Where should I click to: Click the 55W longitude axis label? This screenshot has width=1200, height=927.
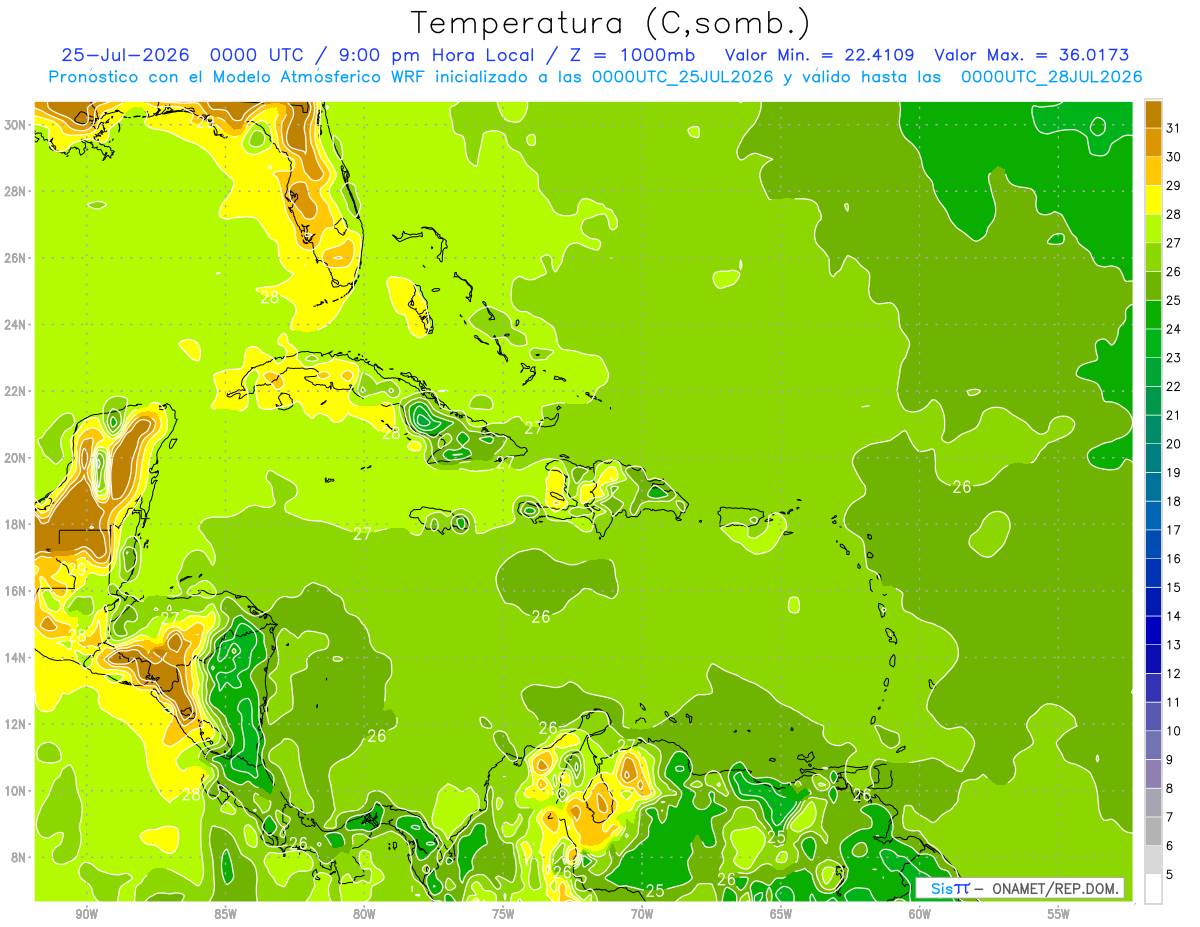tap(1059, 914)
